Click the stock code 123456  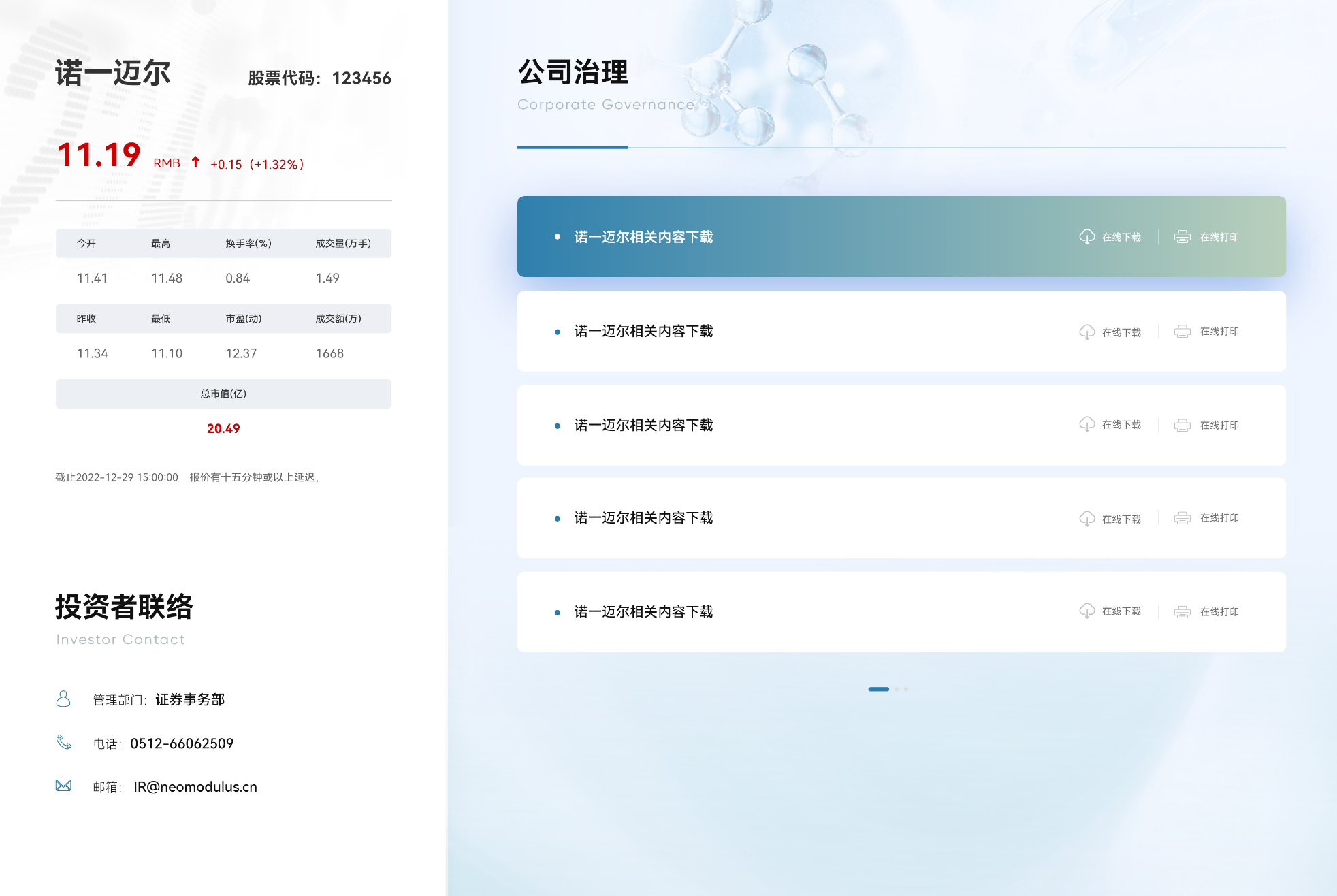(361, 78)
